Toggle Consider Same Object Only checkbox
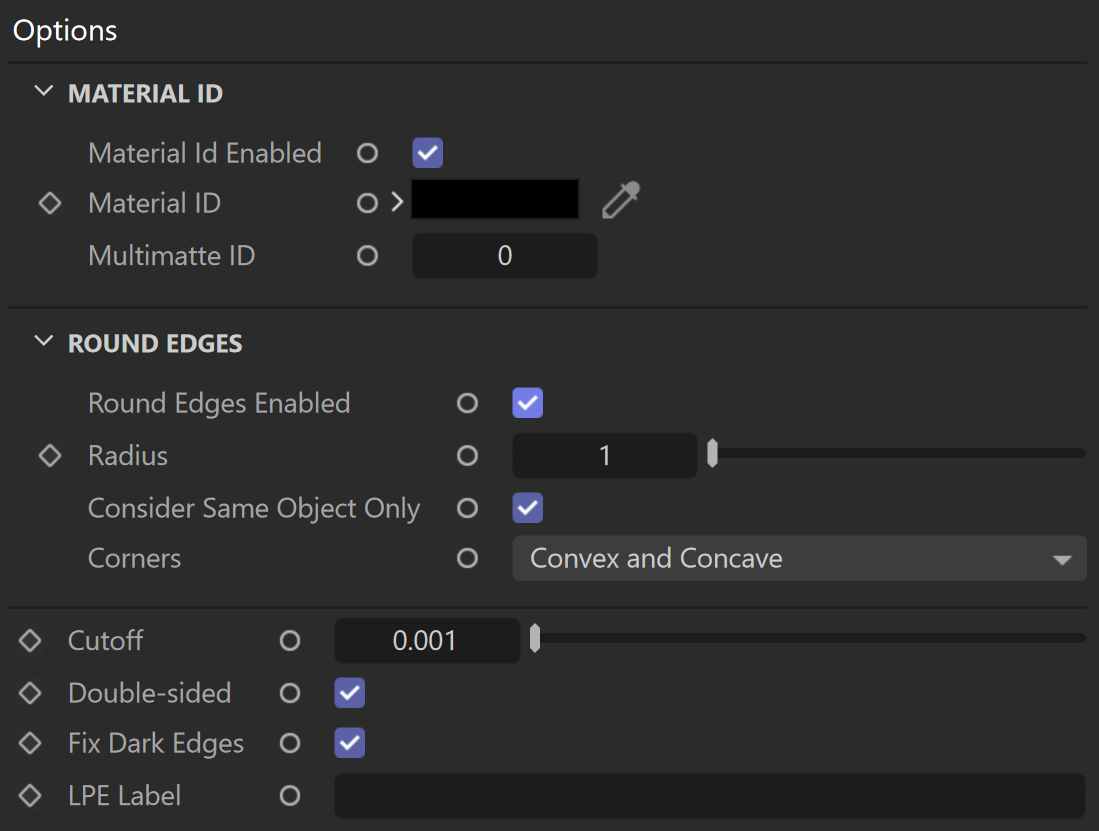 click(528, 508)
